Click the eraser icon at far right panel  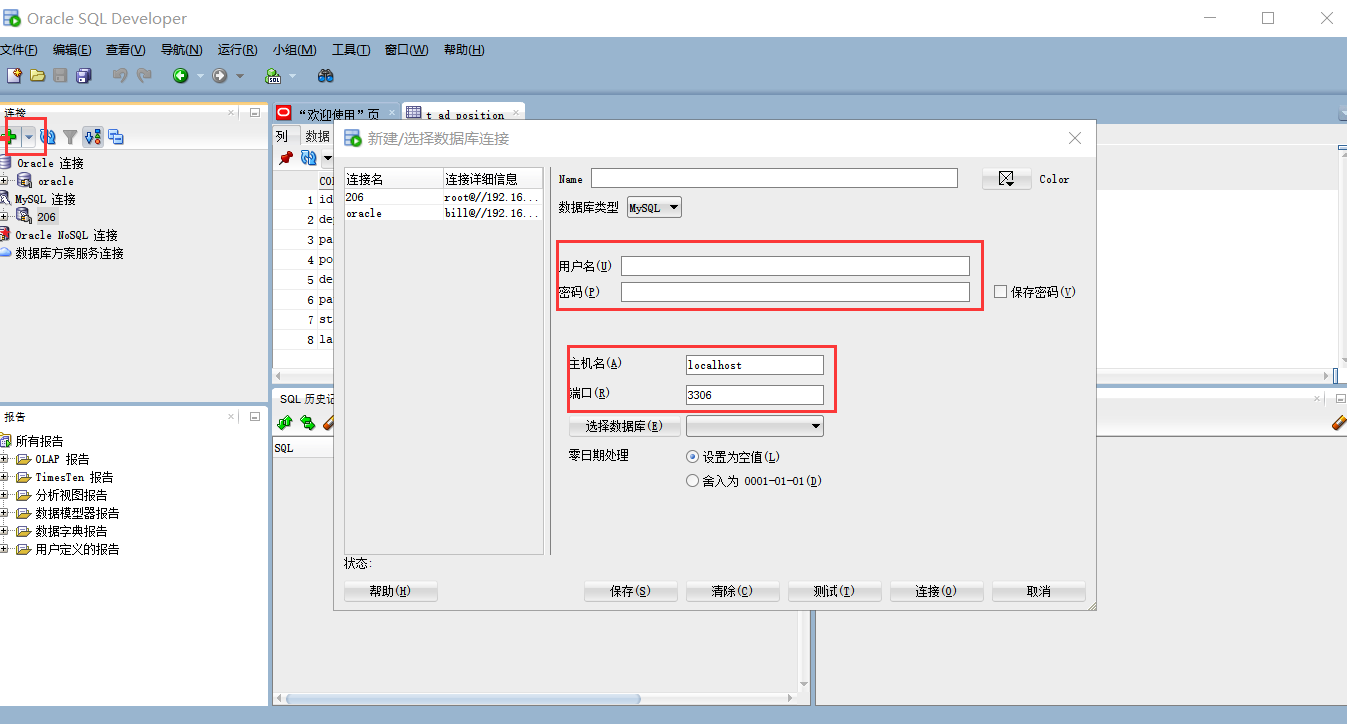(1339, 424)
